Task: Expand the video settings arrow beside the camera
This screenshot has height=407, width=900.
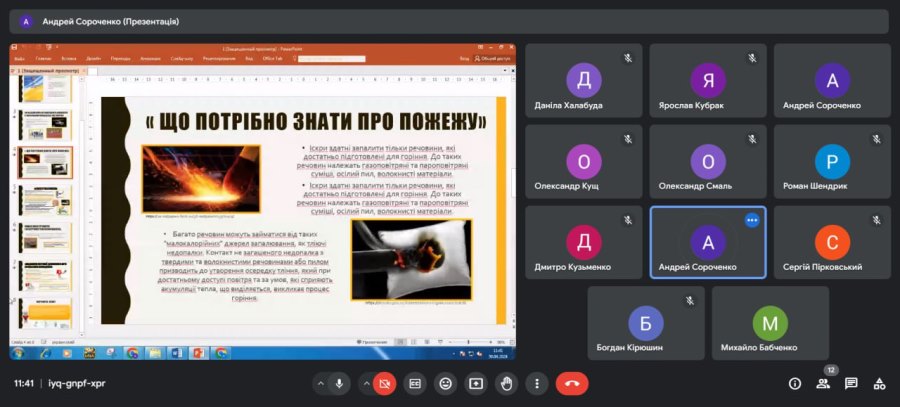Action: click(365, 383)
